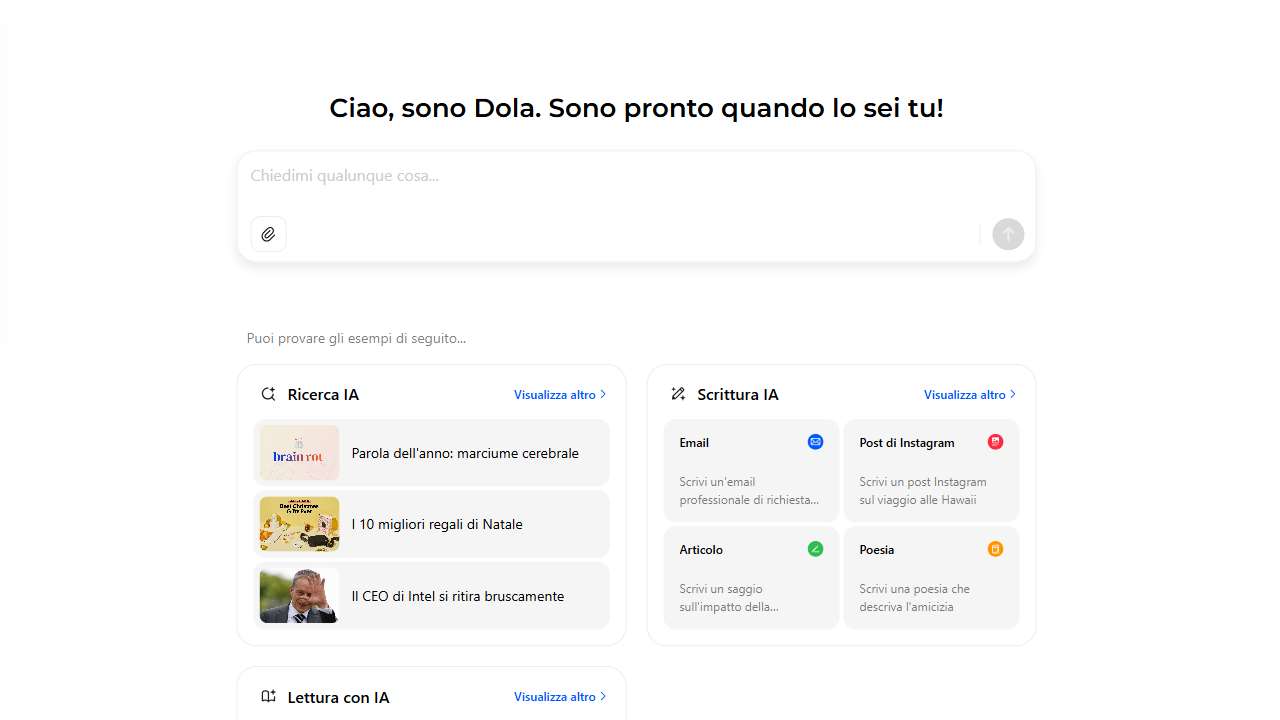Open "Il CEO di Intel si ritira bruscamente"

[x=458, y=596]
